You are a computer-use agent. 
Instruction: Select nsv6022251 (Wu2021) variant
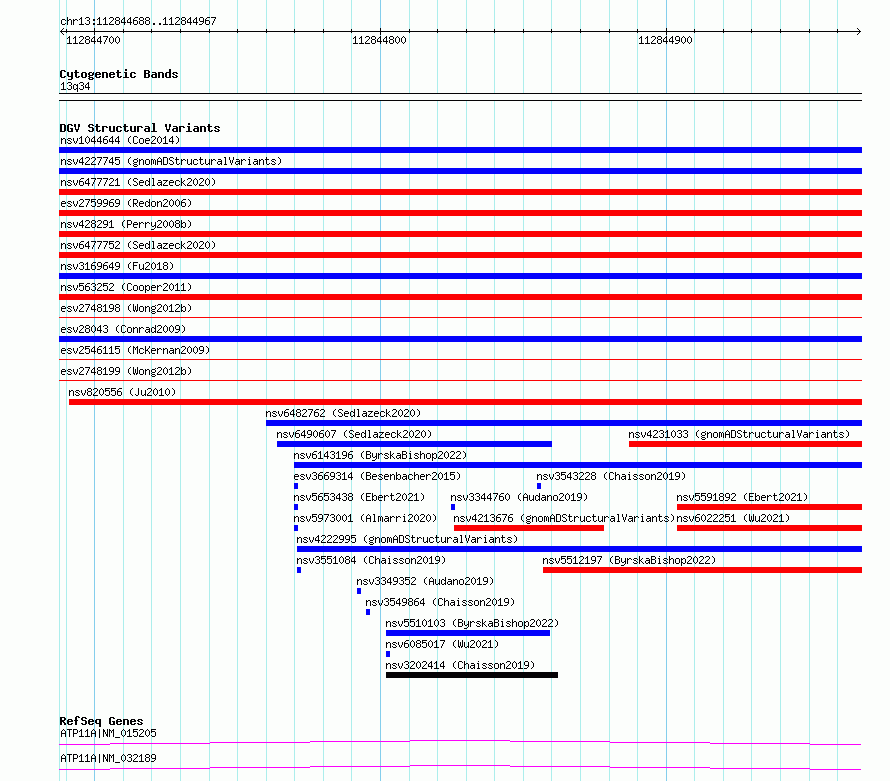click(733, 518)
